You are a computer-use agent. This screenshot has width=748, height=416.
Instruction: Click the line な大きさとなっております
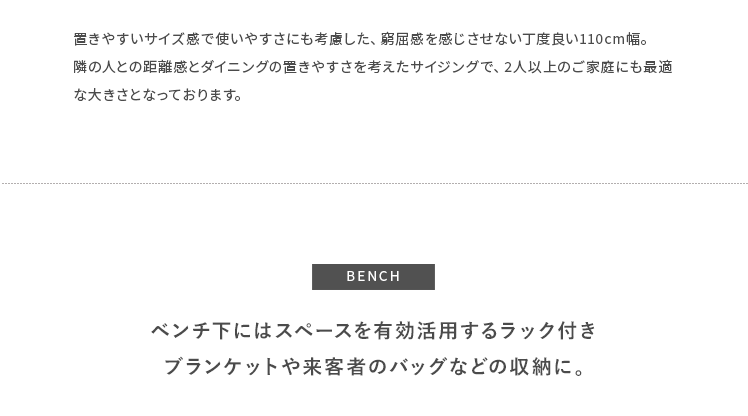pyautogui.click(x=158, y=96)
